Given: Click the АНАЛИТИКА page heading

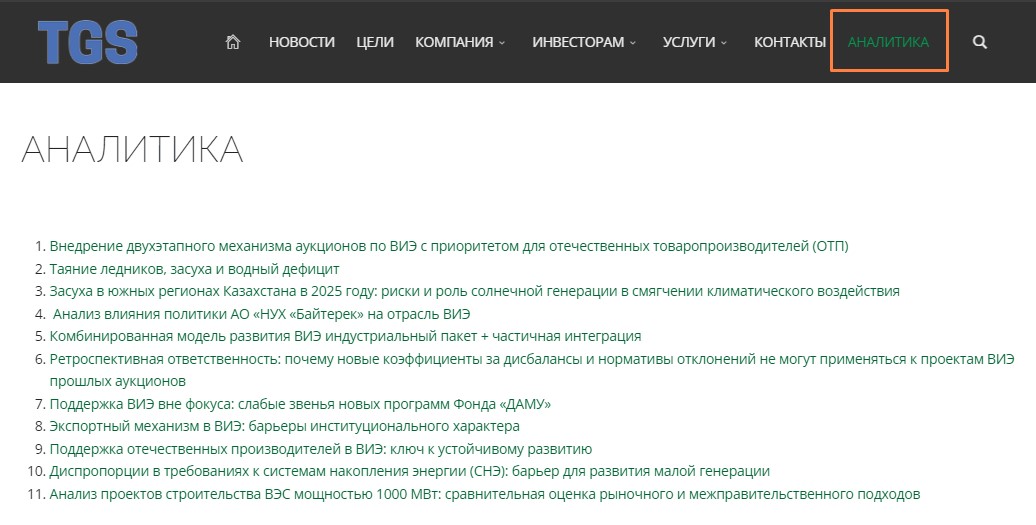Looking at the screenshot, I should pos(132,149).
